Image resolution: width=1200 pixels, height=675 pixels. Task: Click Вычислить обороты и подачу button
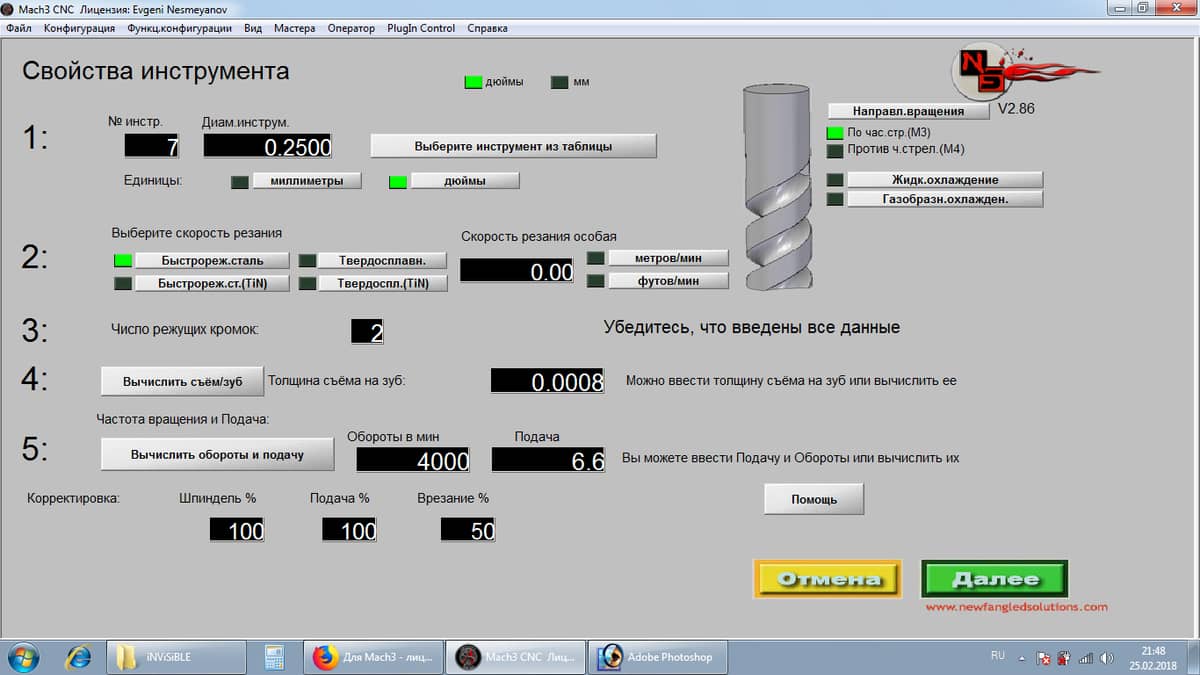[217, 454]
